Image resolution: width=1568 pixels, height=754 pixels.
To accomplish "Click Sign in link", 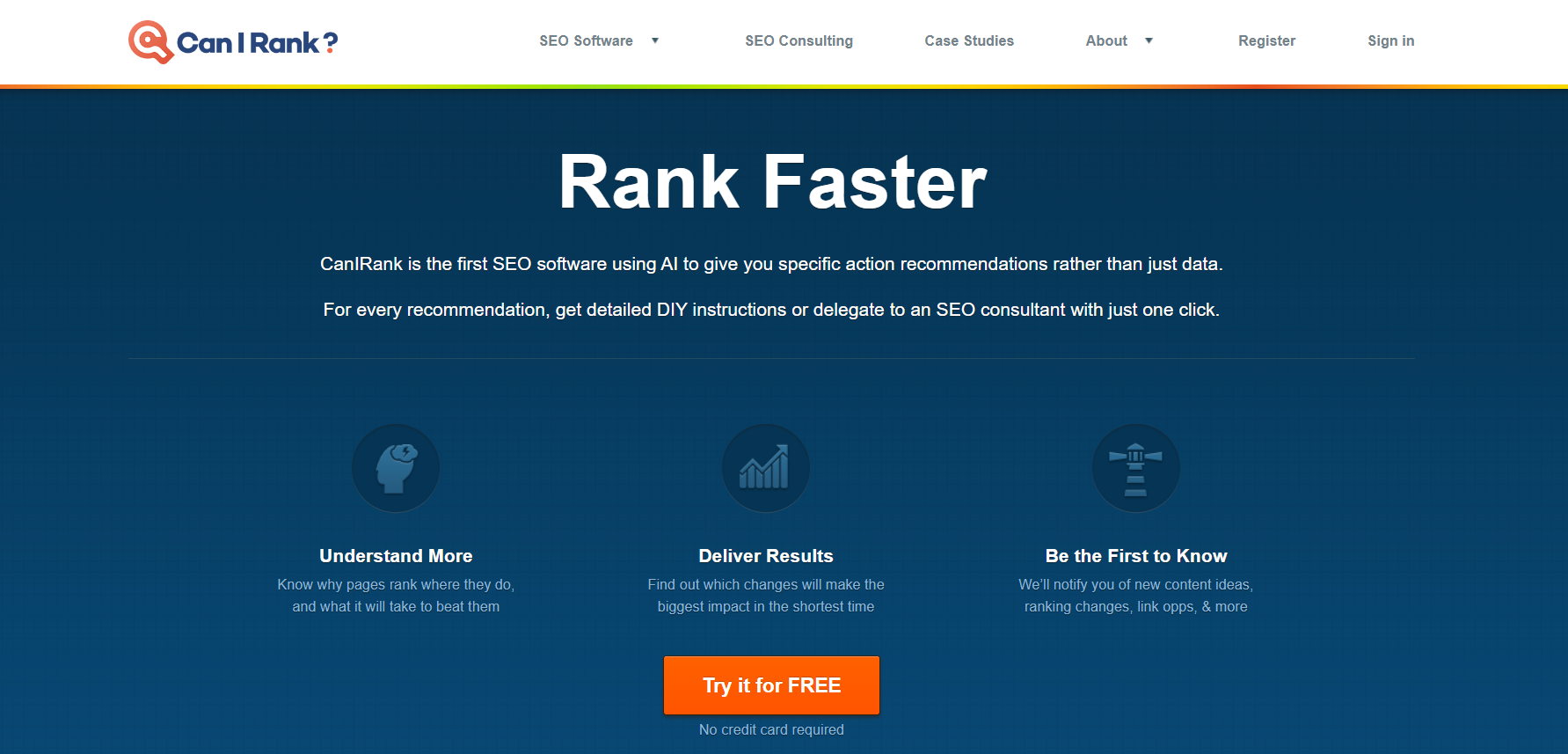I will click(x=1390, y=40).
